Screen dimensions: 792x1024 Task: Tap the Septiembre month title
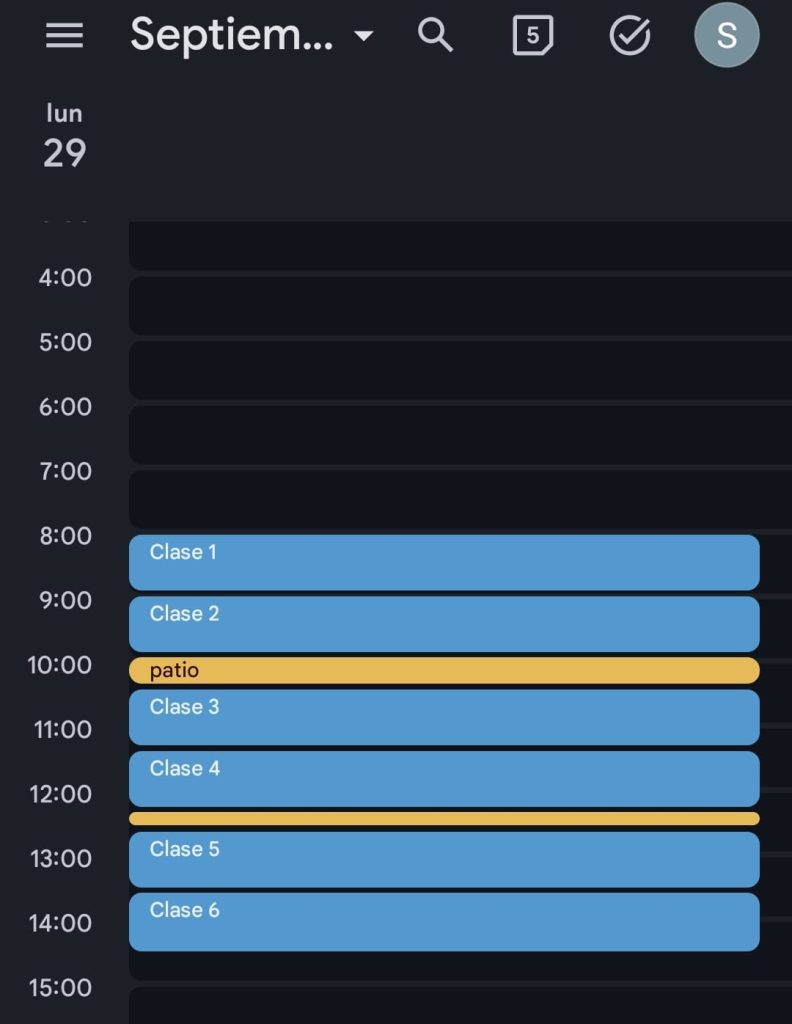click(232, 36)
